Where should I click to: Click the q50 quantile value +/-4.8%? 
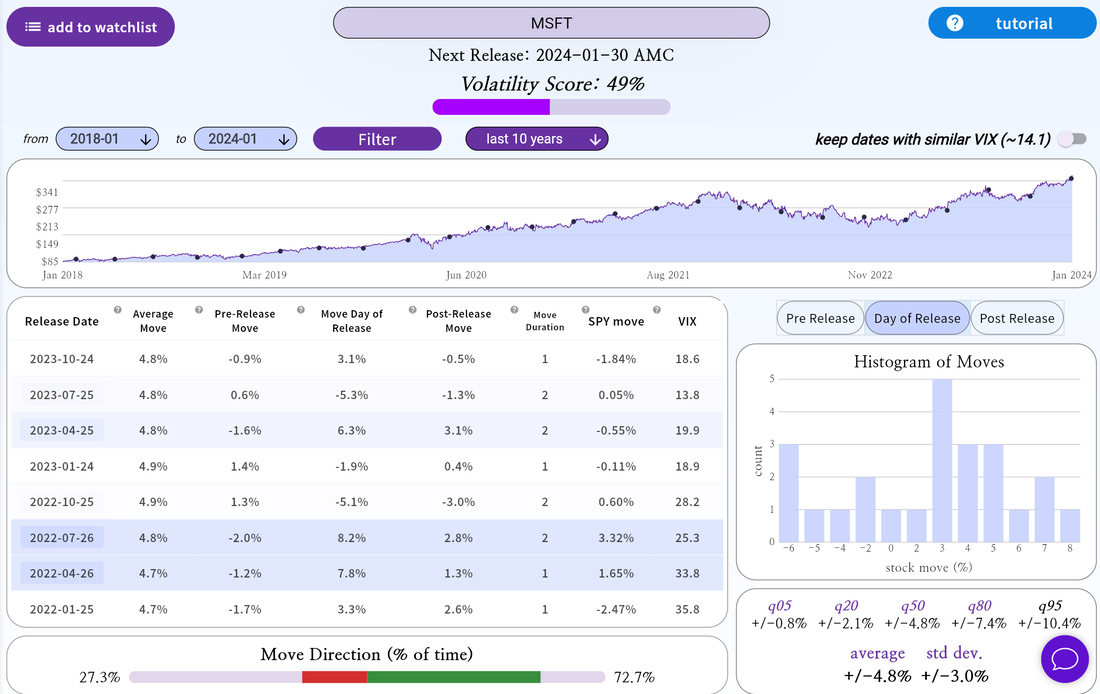pyautogui.click(x=912, y=623)
